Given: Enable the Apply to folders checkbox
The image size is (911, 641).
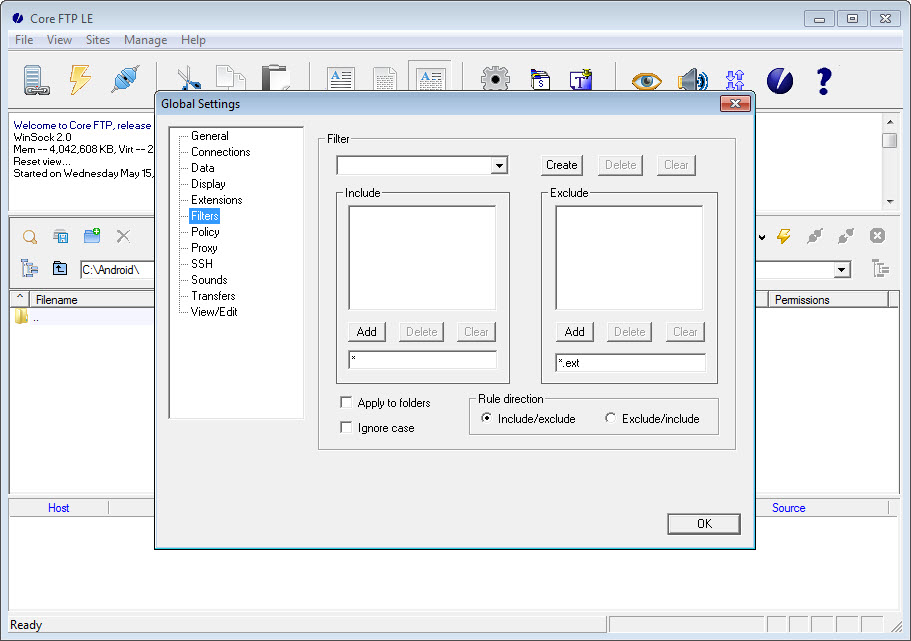Looking at the screenshot, I should 346,402.
